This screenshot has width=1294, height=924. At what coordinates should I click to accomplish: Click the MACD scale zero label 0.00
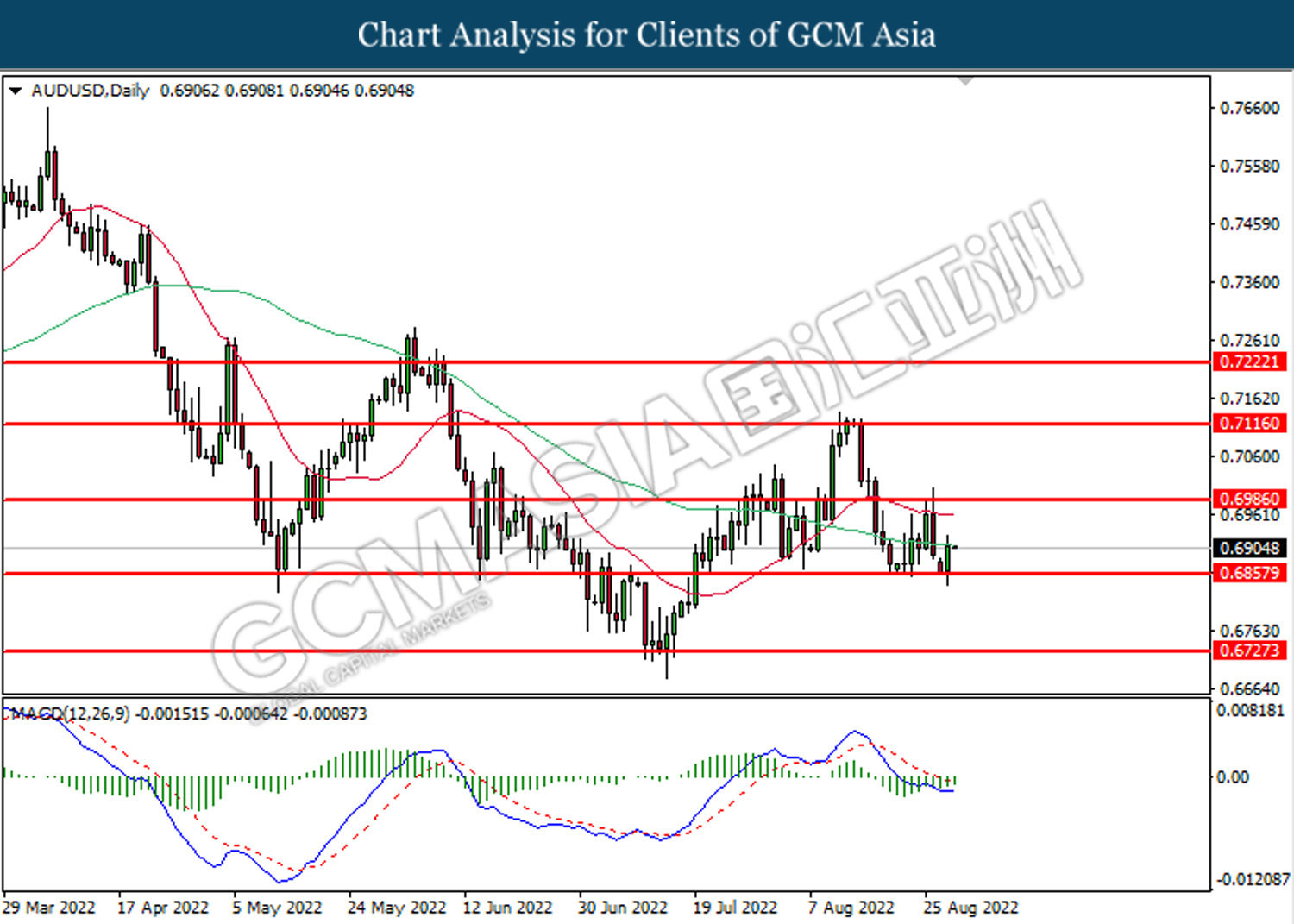click(x=1232, y=777)
